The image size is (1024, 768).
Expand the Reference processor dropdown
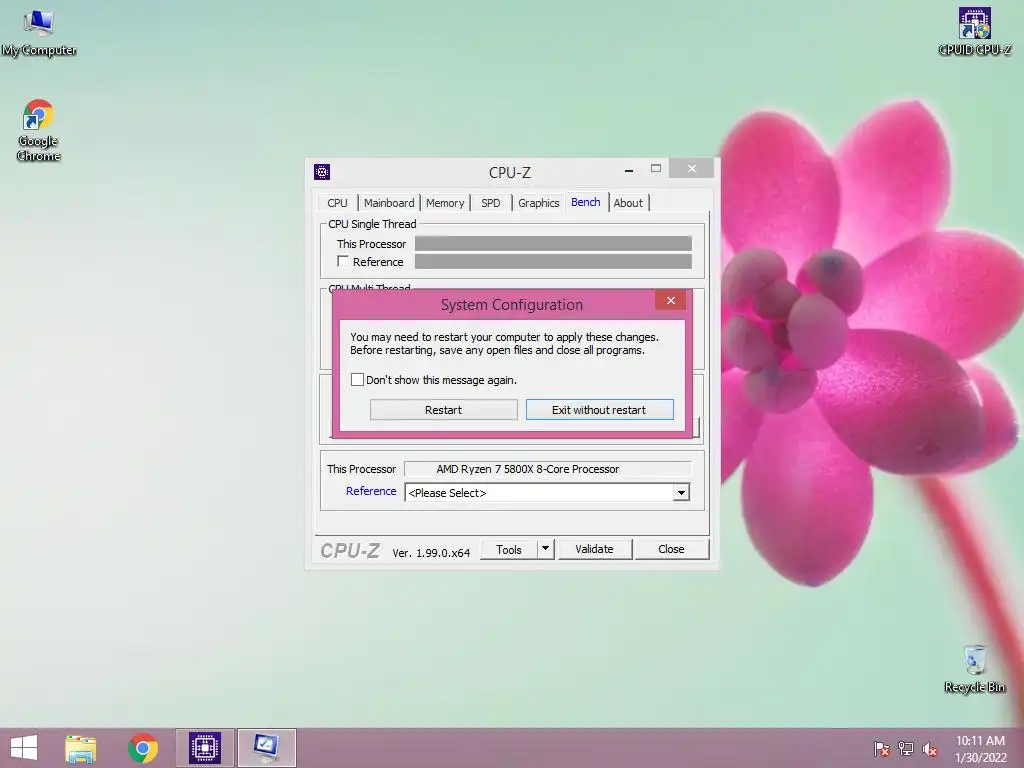[681, 492]
